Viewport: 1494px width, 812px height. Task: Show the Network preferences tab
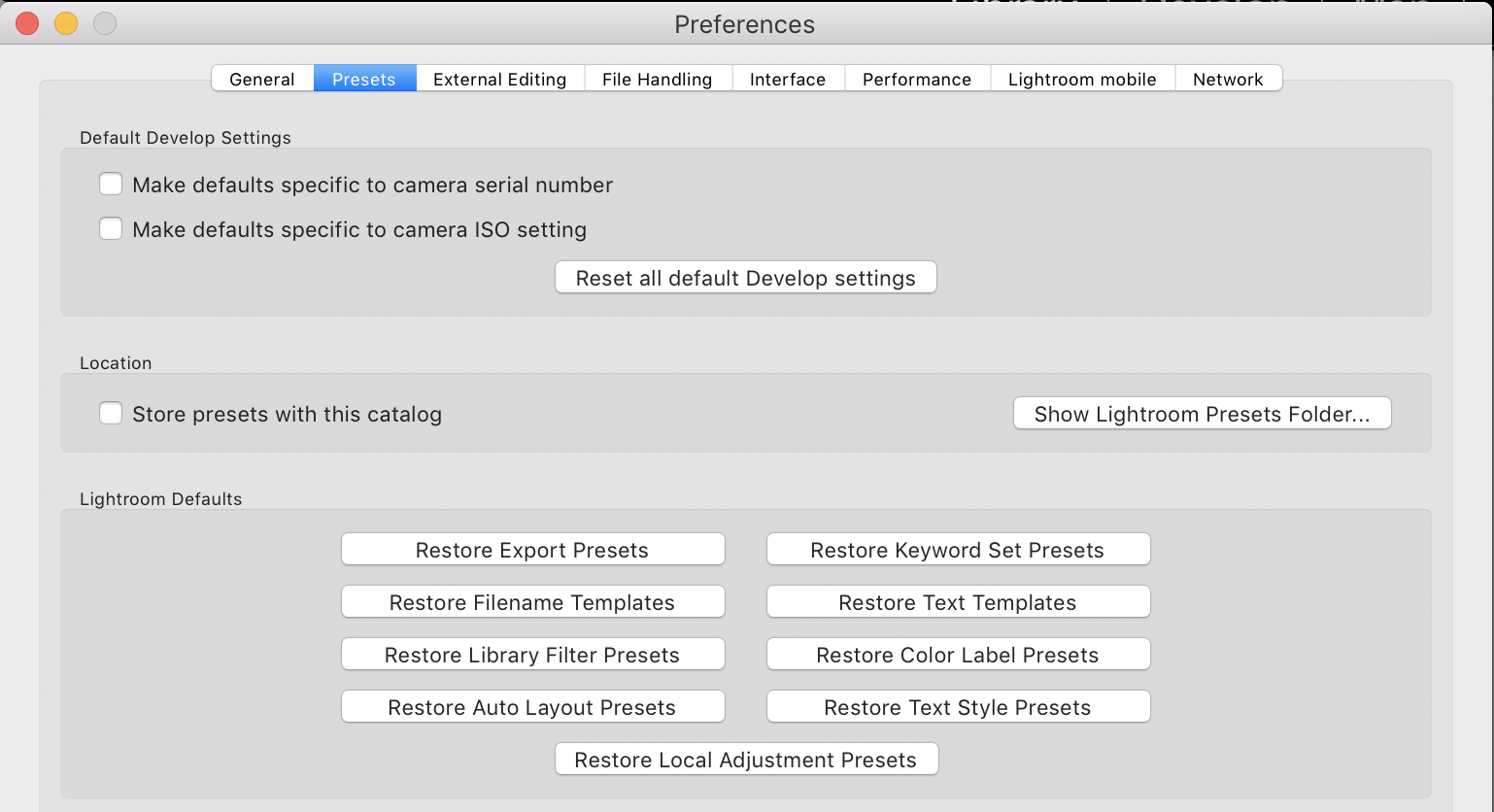tap(1228, 79)
